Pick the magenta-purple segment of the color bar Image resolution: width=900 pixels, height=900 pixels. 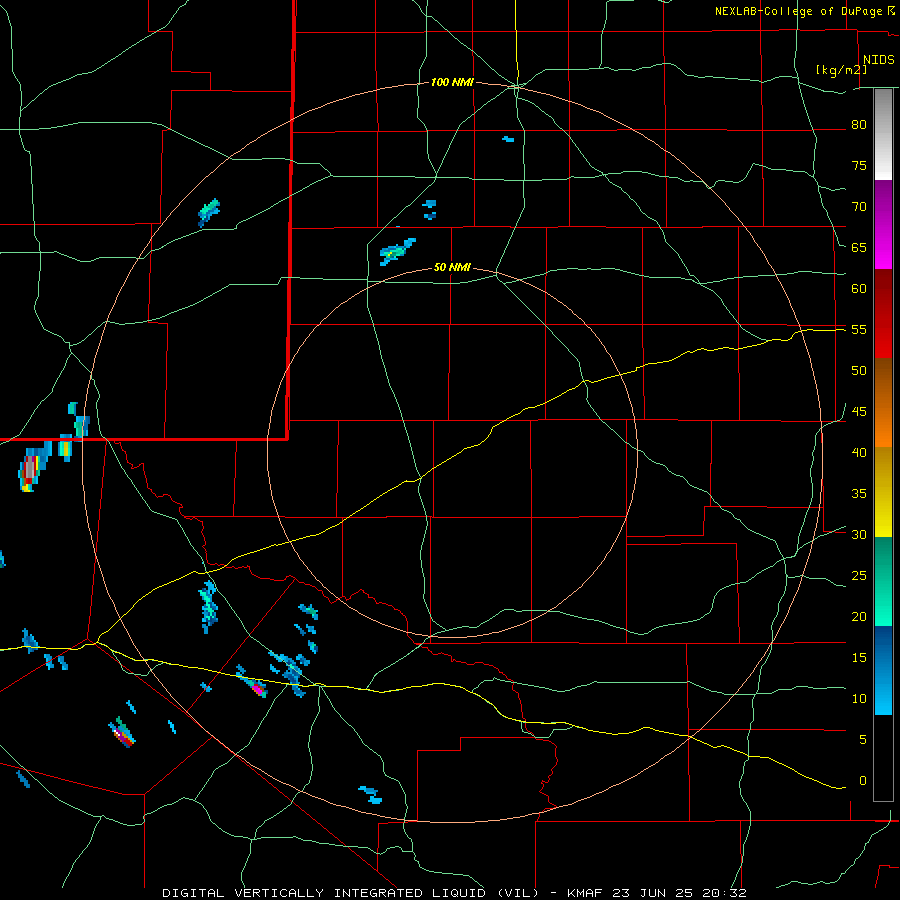[x=883, y=225]
